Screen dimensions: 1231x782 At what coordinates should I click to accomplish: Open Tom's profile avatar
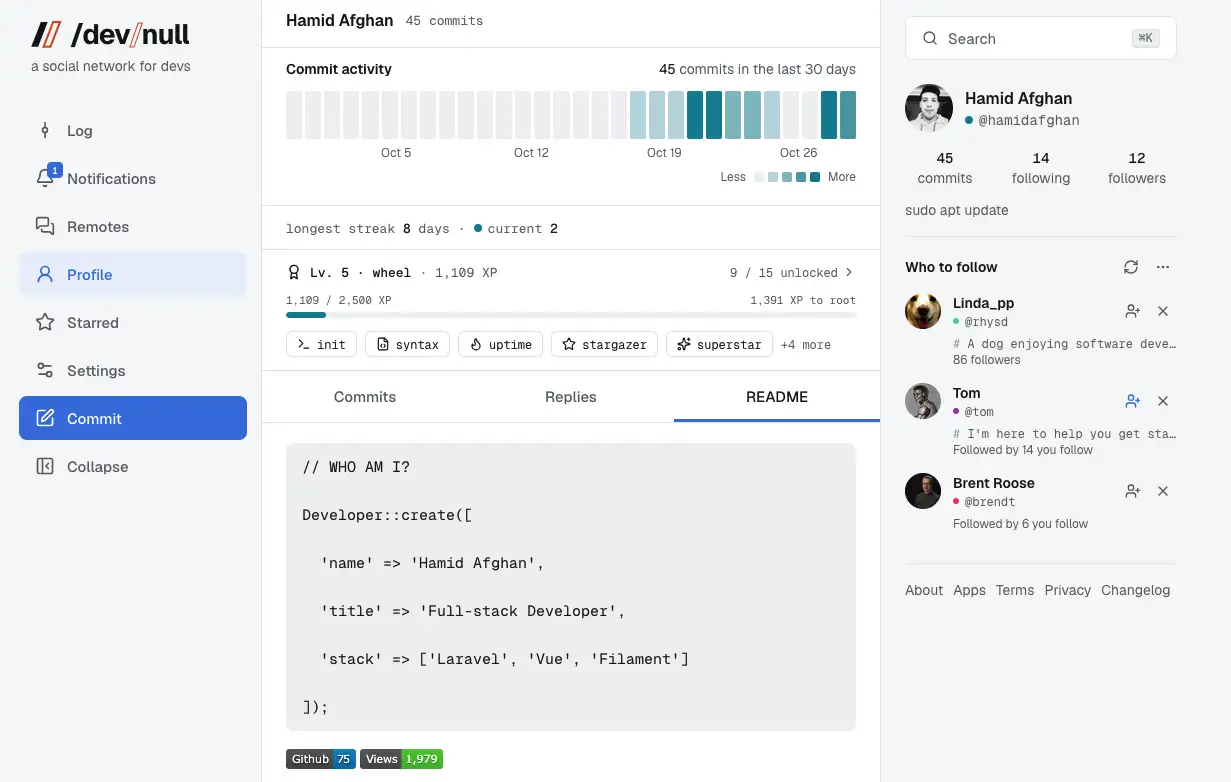coord(923,401)
